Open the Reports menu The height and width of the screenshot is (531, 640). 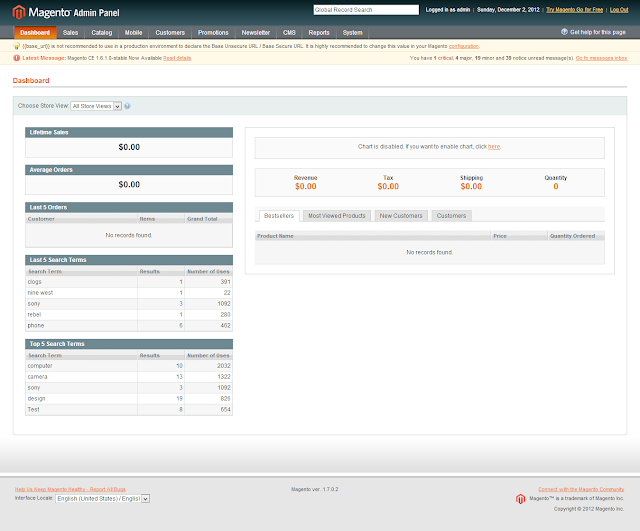[319, 33]
